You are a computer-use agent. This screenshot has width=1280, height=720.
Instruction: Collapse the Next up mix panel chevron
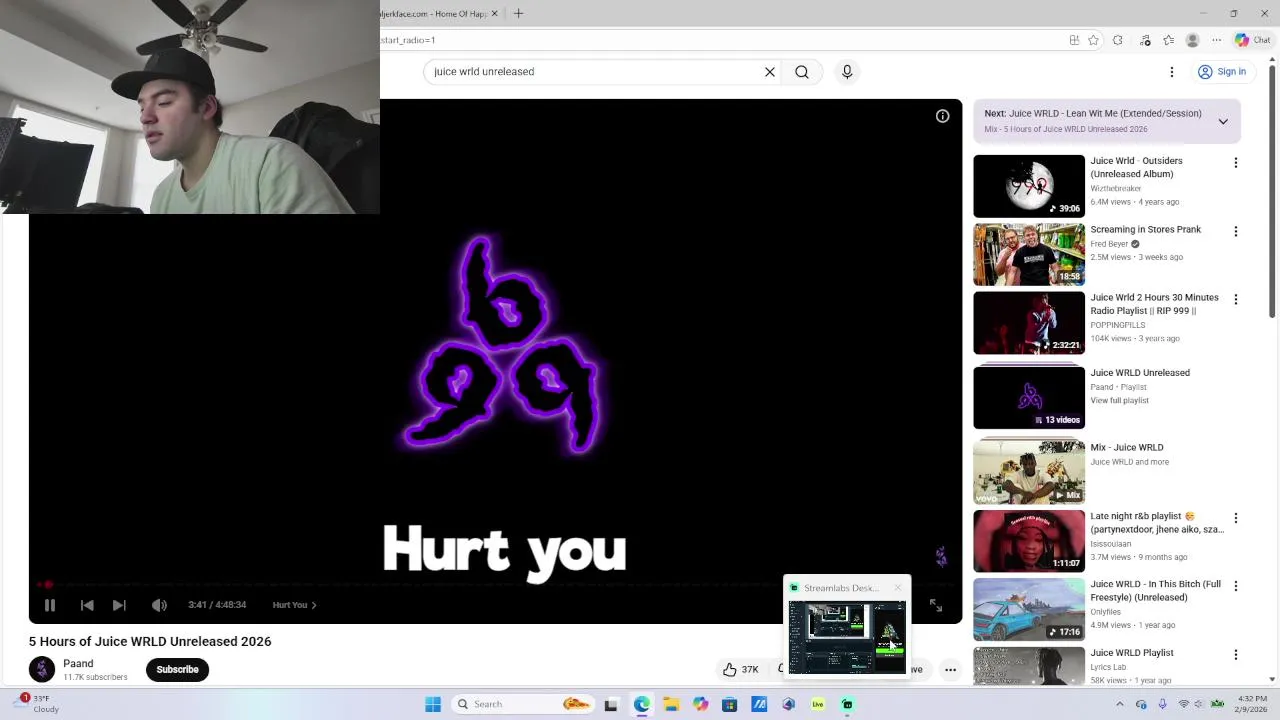point(1223,121)
